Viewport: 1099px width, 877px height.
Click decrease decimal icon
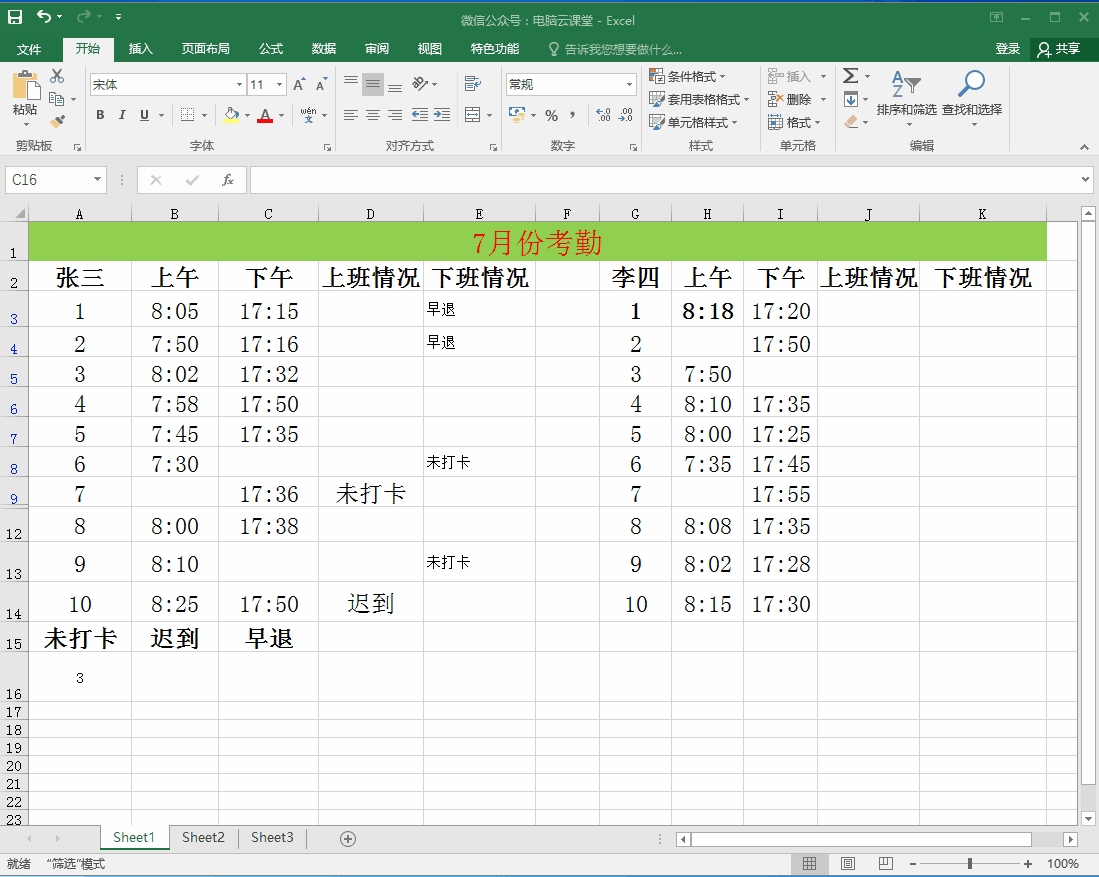(x=626, y=116)
